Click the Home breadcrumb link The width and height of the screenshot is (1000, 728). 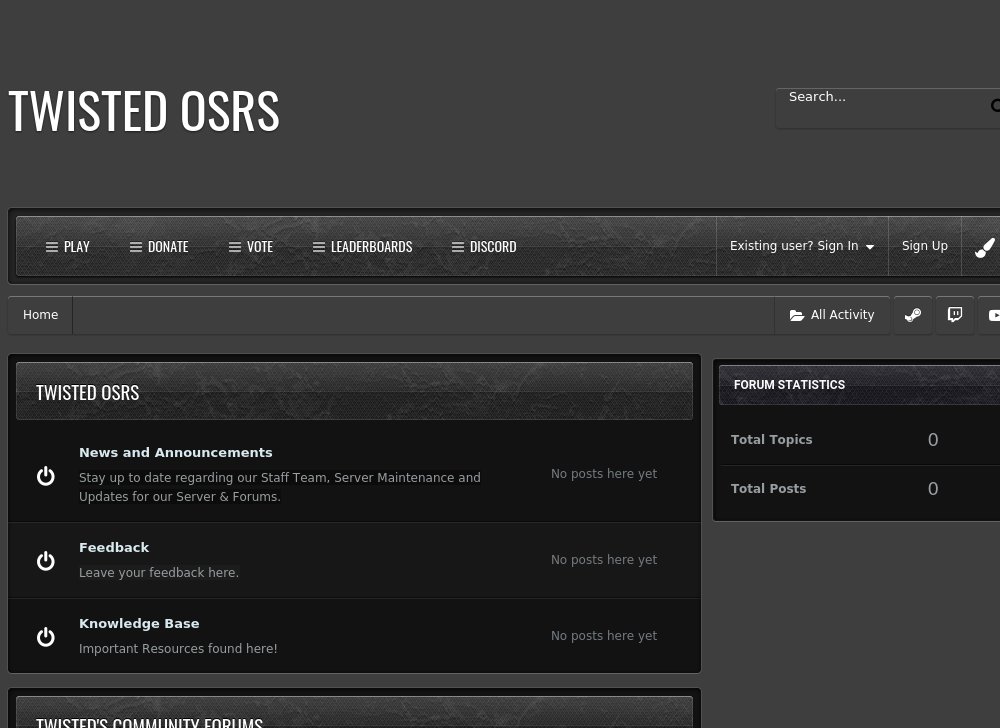pos(41,315)
